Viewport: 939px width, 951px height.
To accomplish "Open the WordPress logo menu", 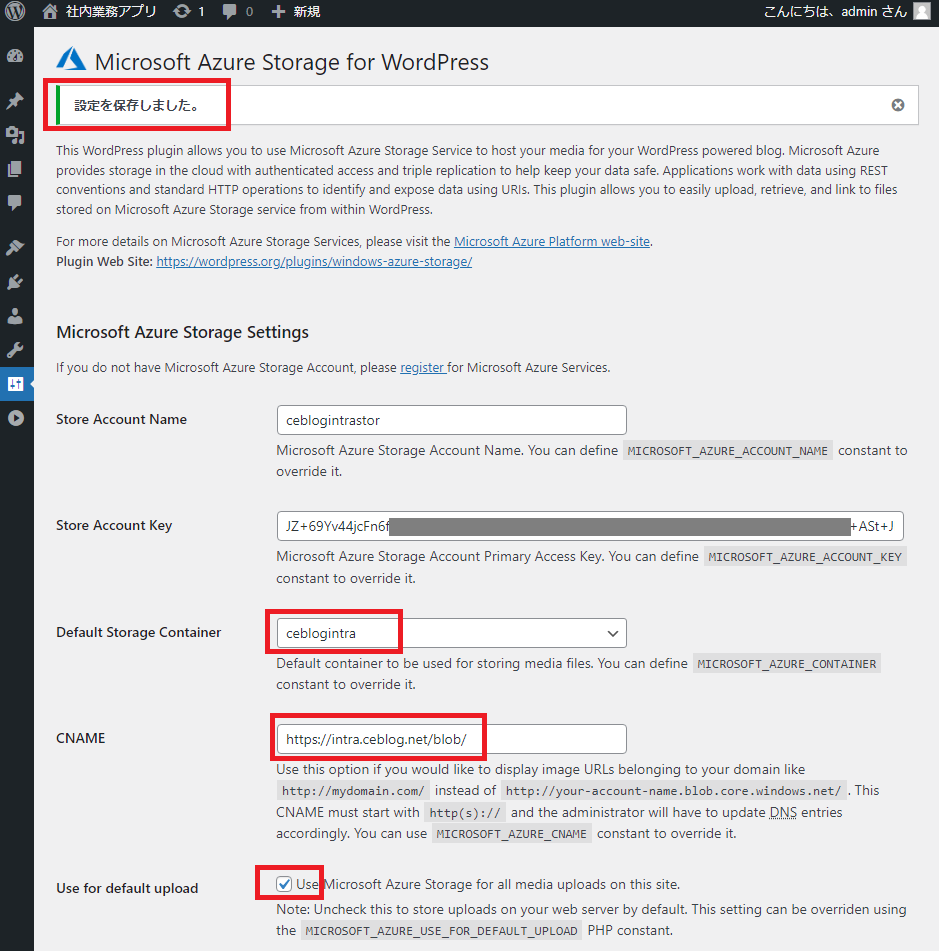I will point(15,12).
